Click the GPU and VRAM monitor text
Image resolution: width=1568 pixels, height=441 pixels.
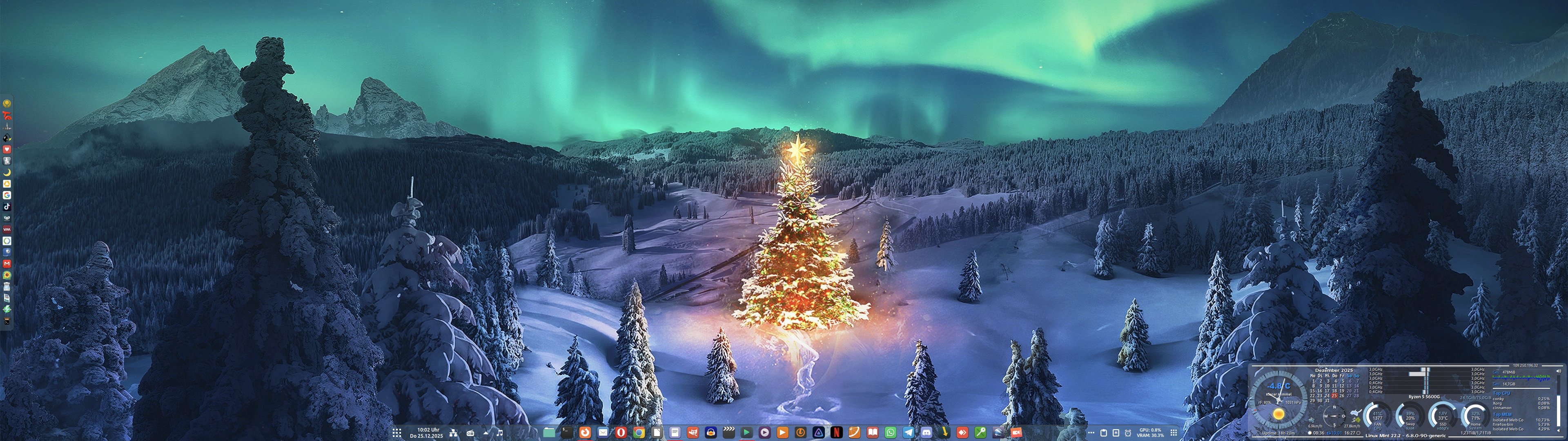[1150, 433]
